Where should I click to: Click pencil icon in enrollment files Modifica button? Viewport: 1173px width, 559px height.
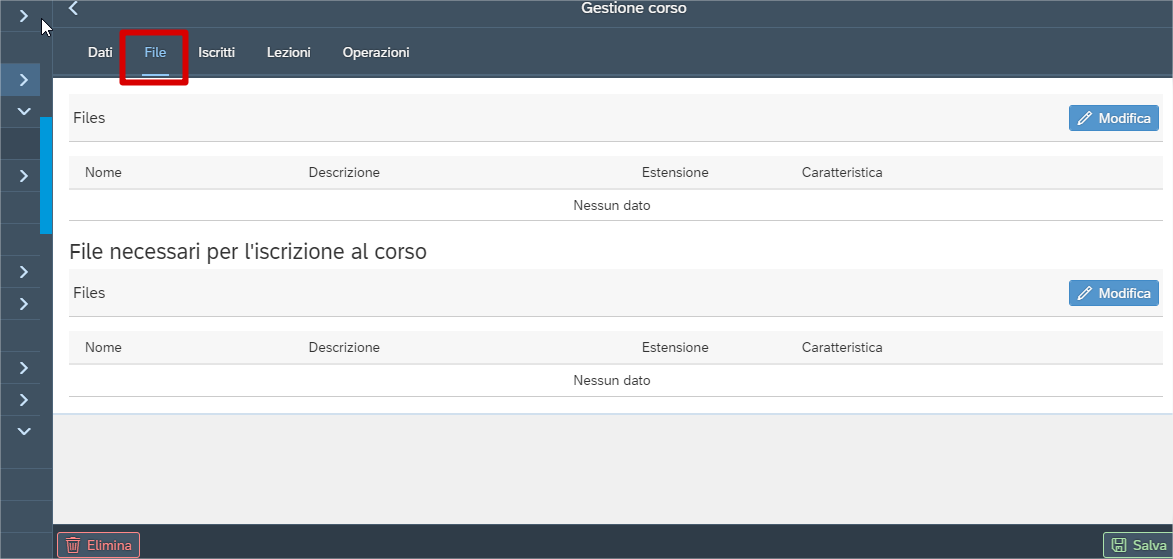1084,294
